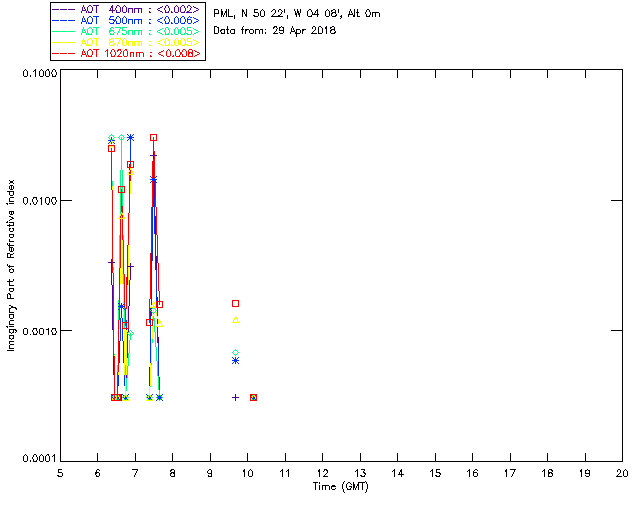Click the x-axis tick label 19

coord(585,473)
